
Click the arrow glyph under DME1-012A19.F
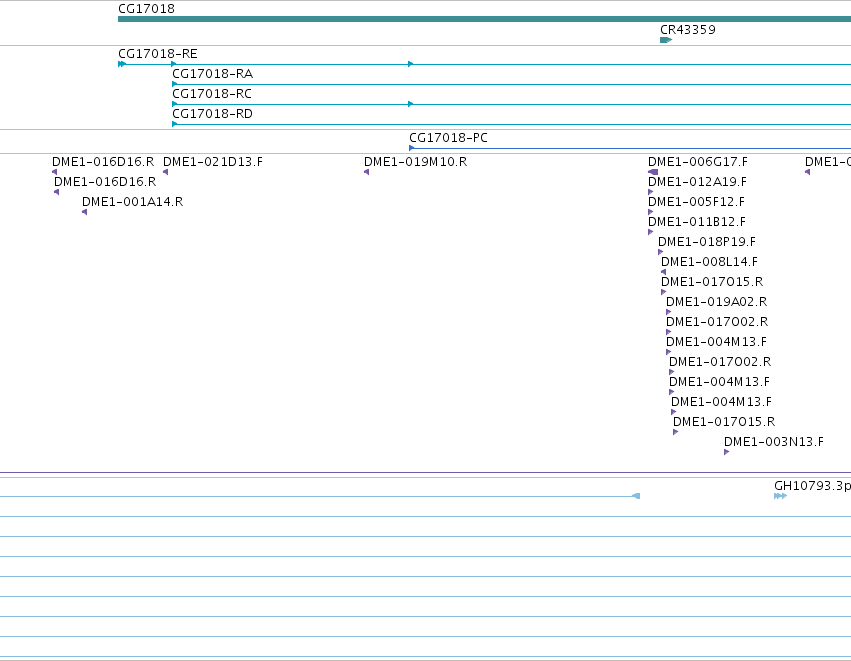651,192
